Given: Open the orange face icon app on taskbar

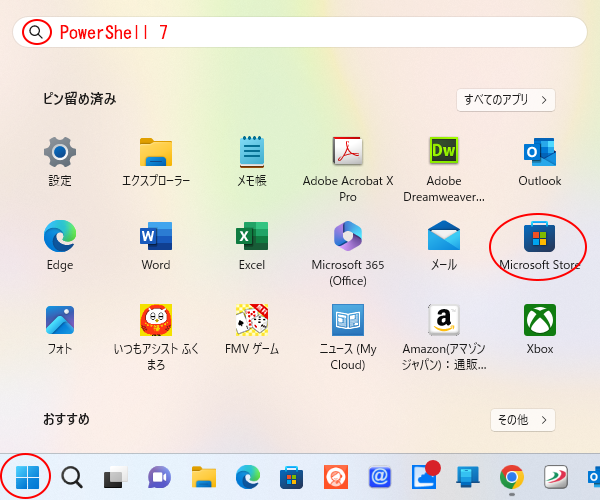Looking at the screenshot, I should [336, 477].
